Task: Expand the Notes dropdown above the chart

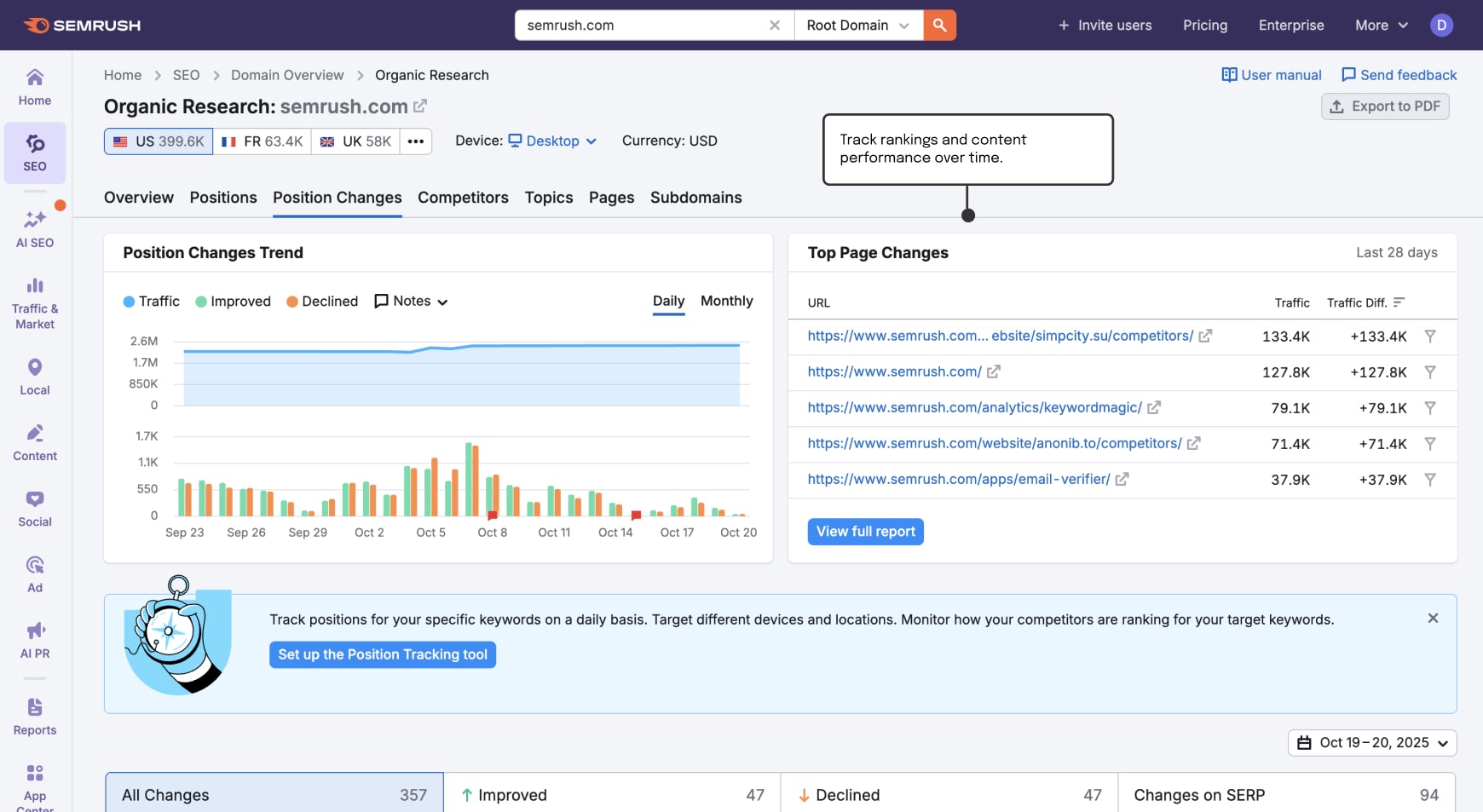Action: [411, 301]
